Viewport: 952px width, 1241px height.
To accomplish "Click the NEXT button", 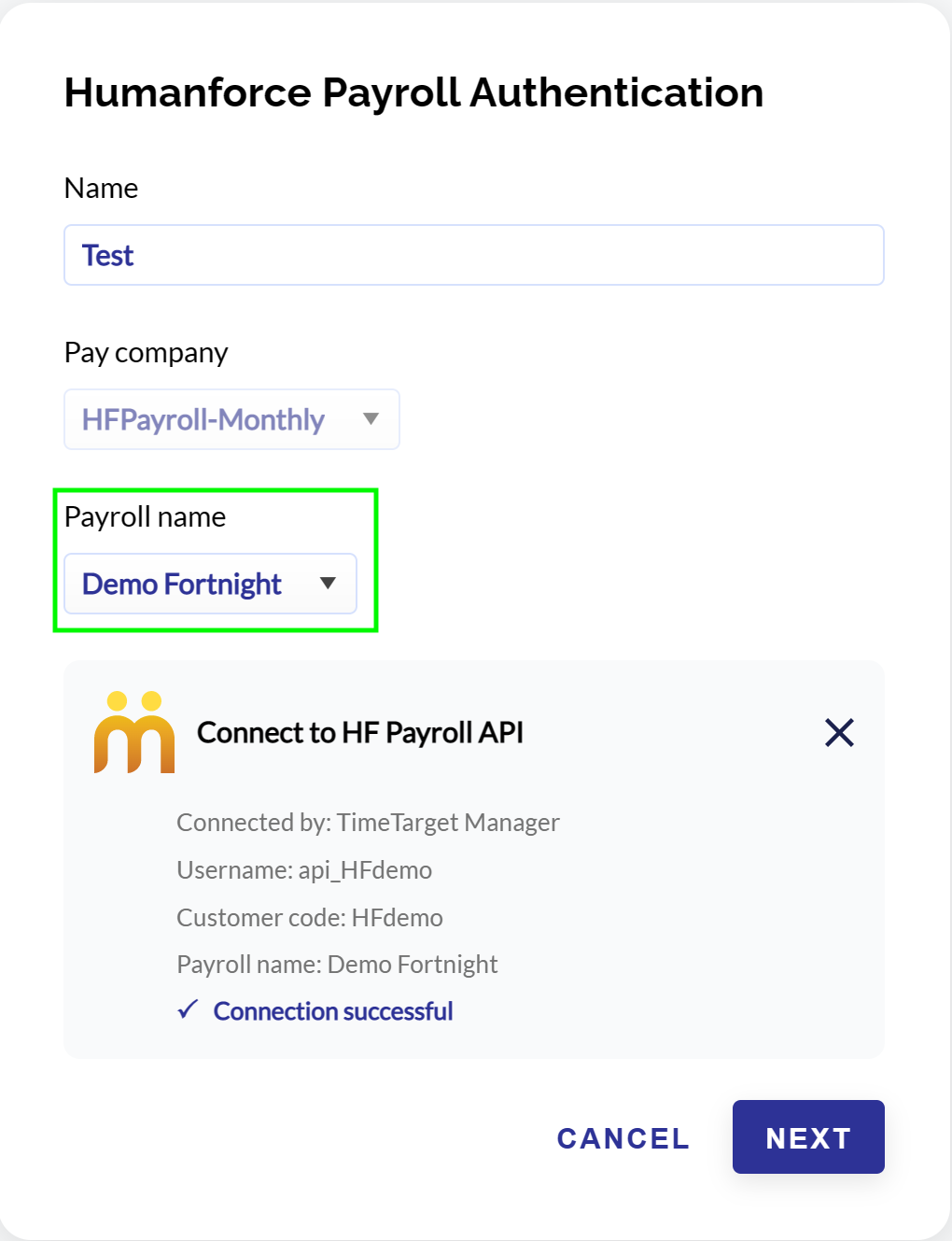I will (x=807, y=1136).
